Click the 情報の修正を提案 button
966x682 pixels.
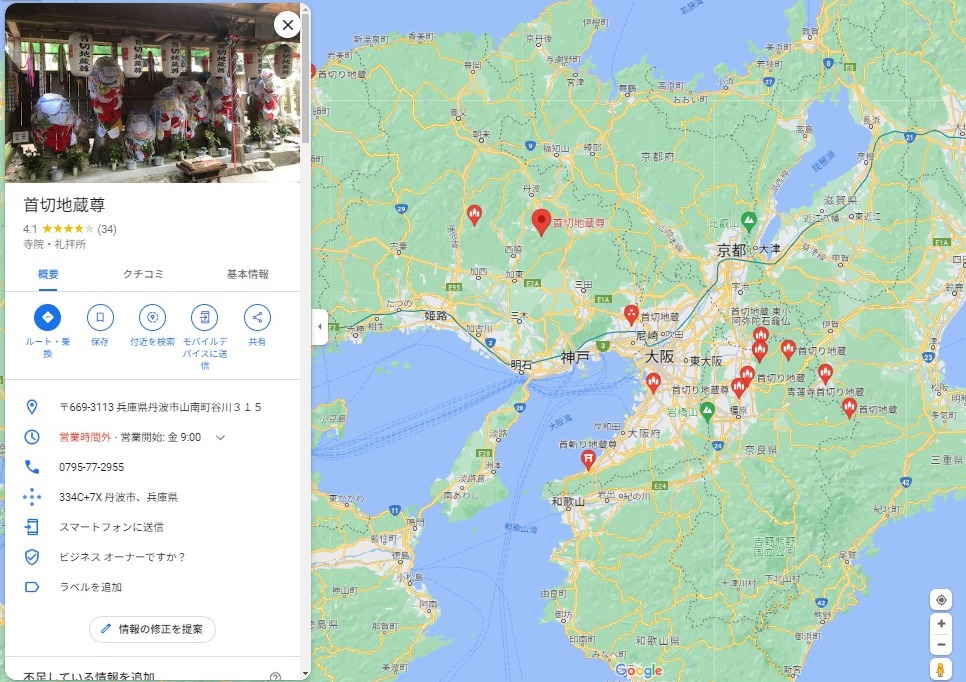(x=153, y=629)
